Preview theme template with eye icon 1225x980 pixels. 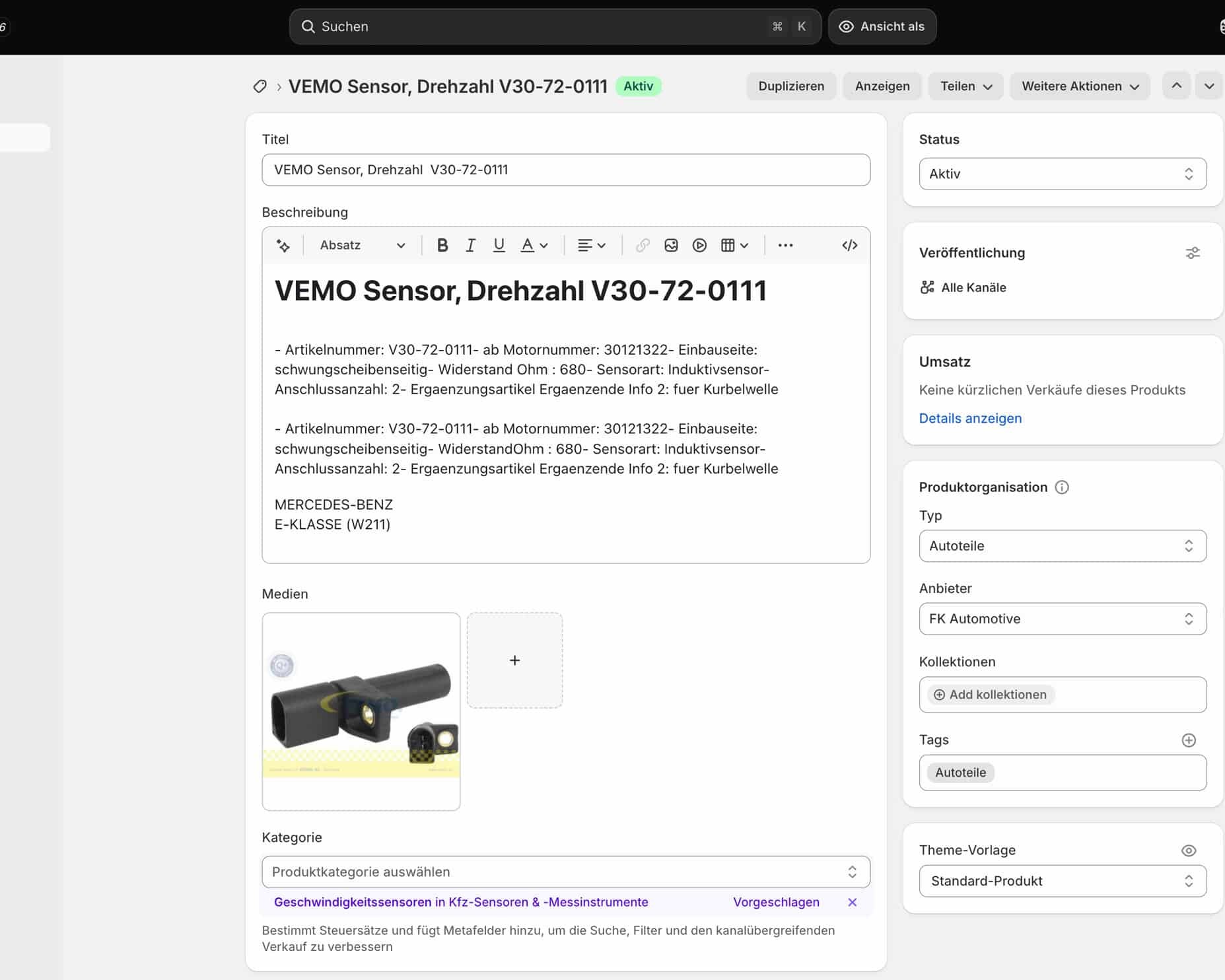[x=1189, y=851]
